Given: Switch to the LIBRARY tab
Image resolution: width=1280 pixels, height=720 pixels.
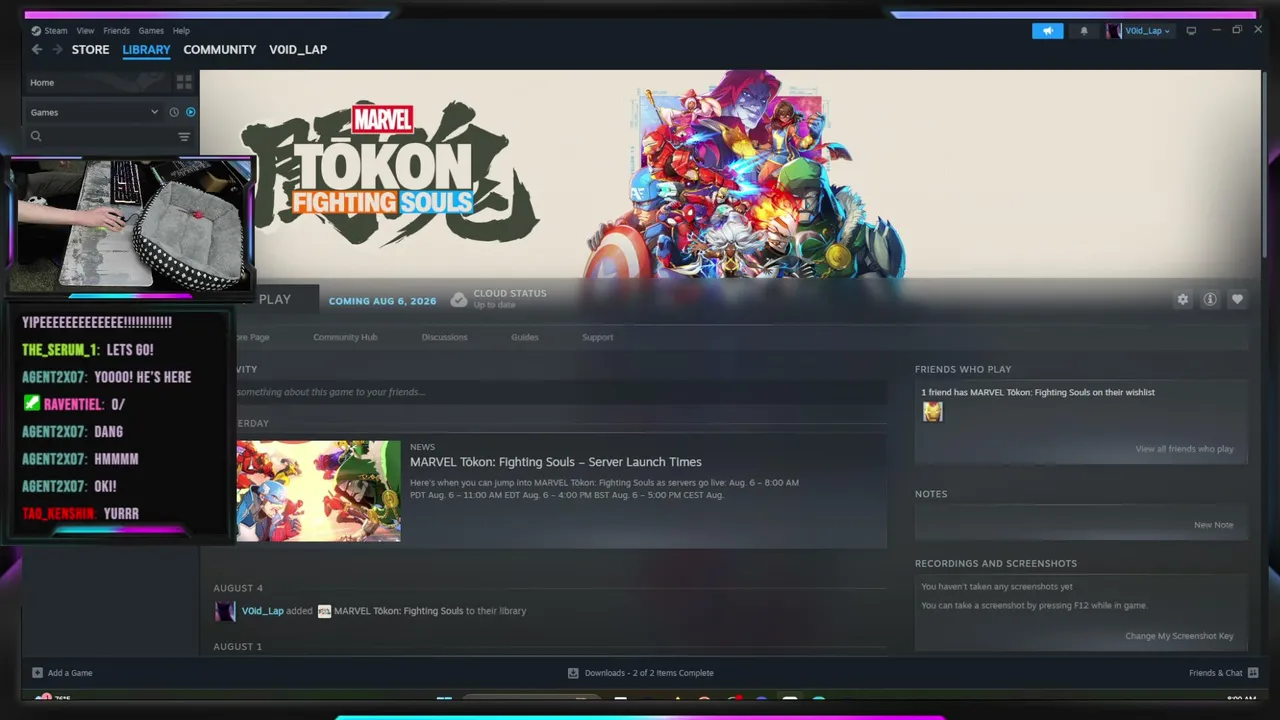Looking at the screenshot, I should (146, 50).
